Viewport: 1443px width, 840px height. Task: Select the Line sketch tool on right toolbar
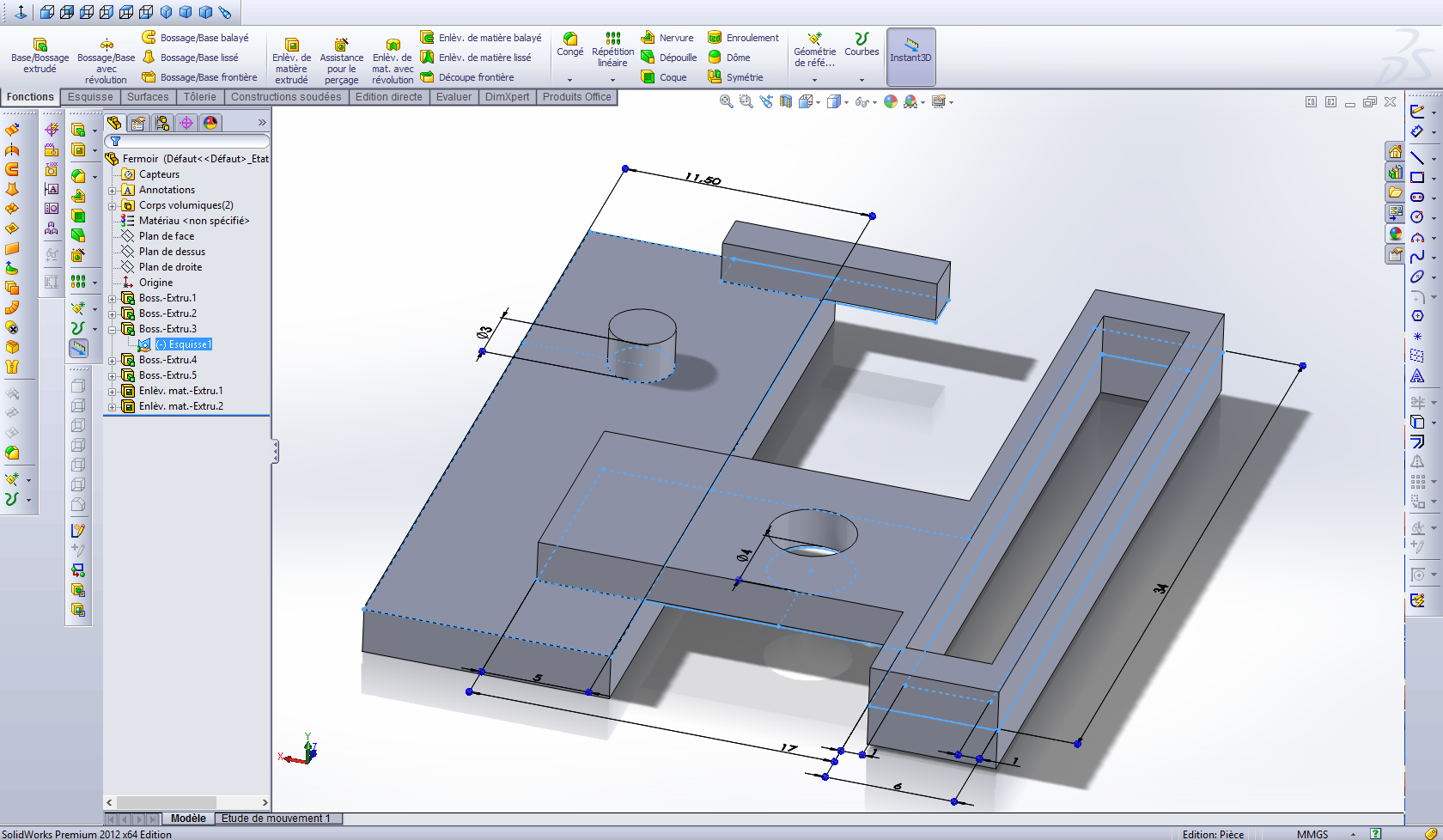click(x=1419, y=158)
